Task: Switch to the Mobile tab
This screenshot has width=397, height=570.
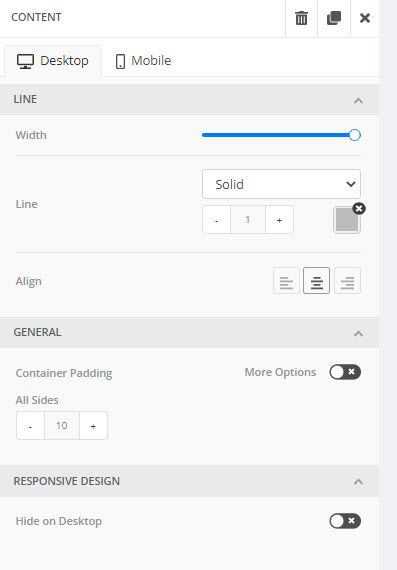Action: click(x=143, y=61)
